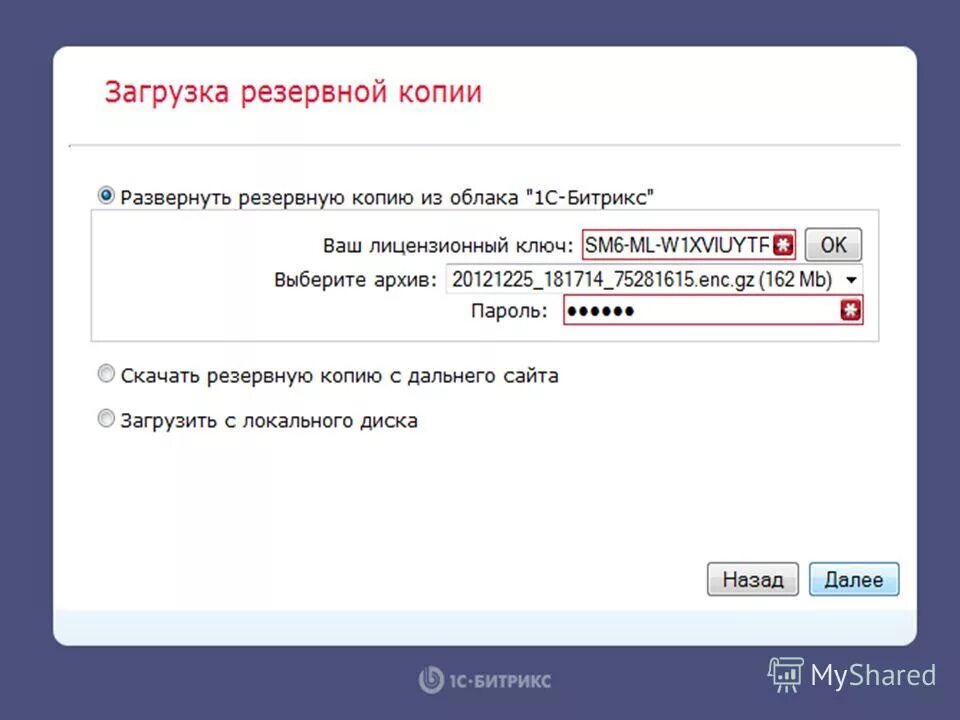Select upload from local disk option
960x720 pixels.
[106, 419]
